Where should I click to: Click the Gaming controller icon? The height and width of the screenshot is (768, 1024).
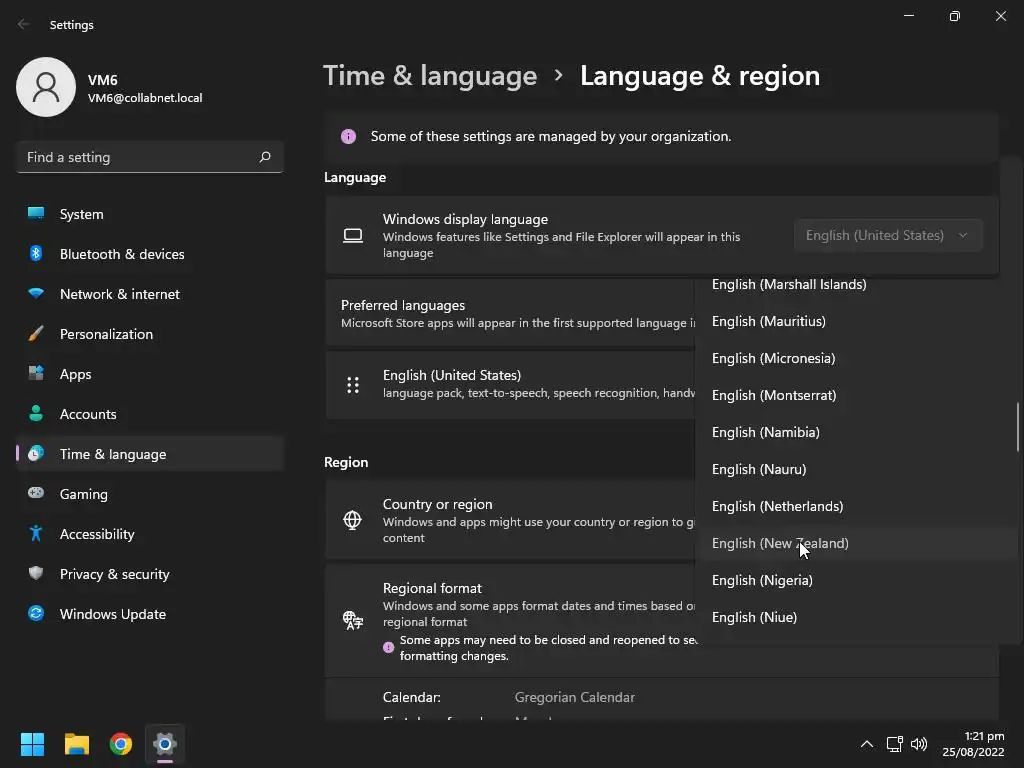pos(36,493)
